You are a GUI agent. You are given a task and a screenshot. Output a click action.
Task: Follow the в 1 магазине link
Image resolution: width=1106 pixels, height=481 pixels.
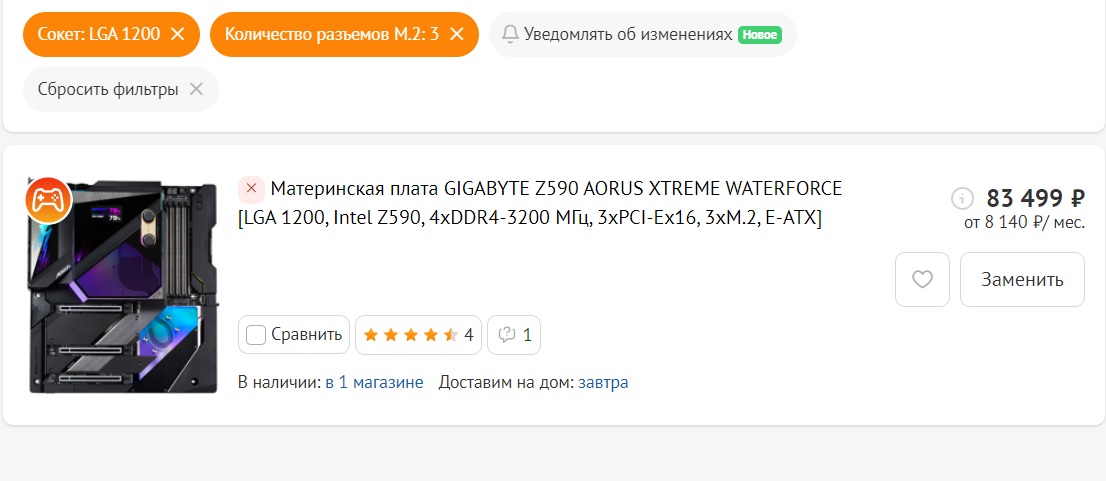[x=375, y=383]
